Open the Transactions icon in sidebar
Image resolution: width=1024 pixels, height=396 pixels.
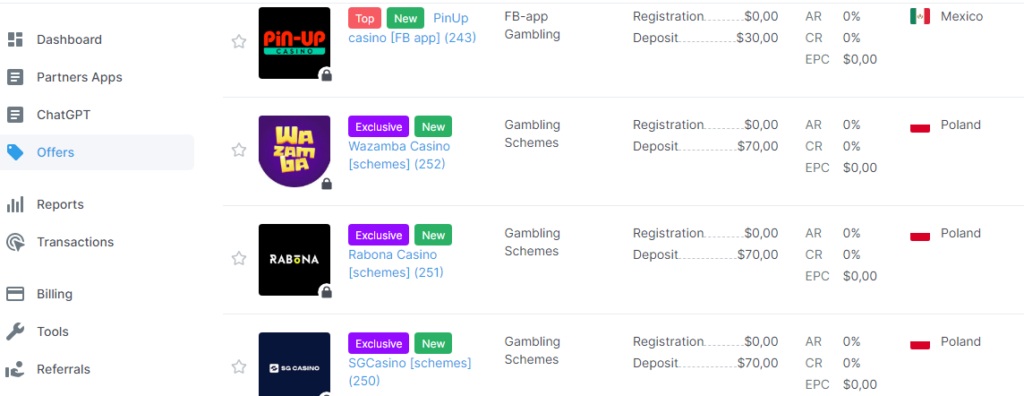pos(15,242)
